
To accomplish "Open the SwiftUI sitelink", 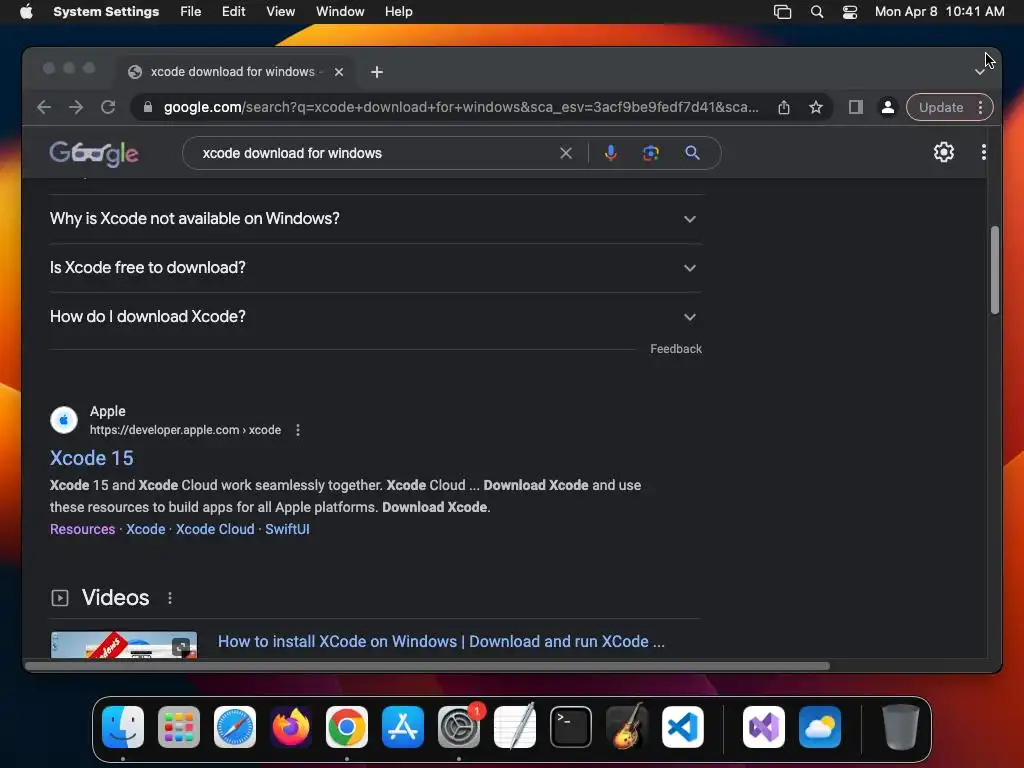I will tap(287, 529).
